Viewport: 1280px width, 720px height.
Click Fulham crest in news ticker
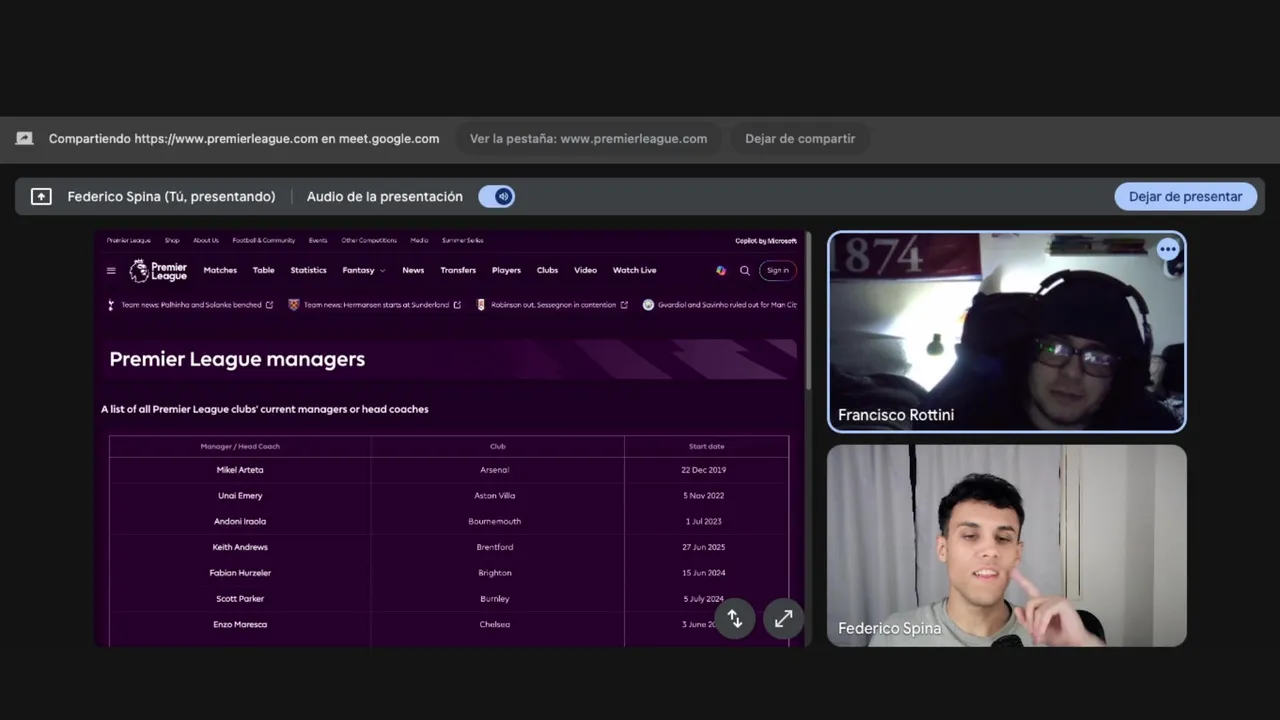(x=481, y=305)
